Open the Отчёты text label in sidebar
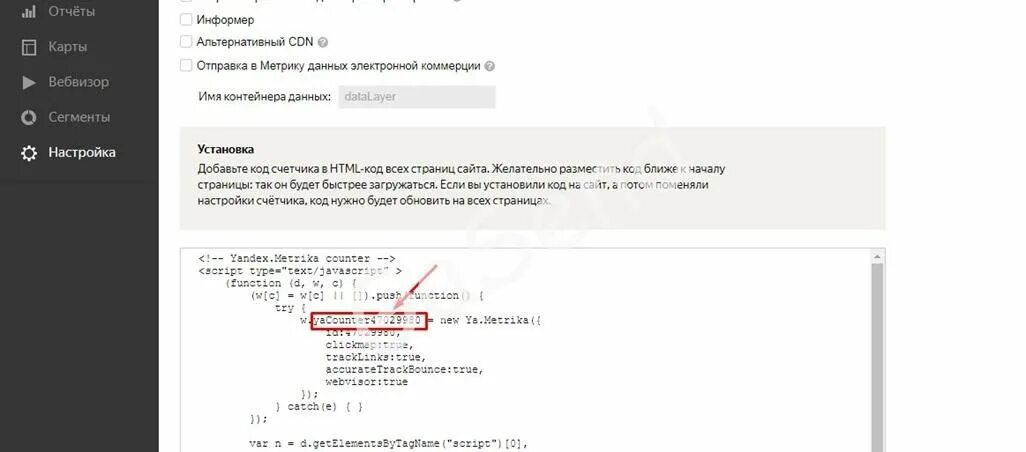Screen dimensions: 1026x452 click(71, 12)
